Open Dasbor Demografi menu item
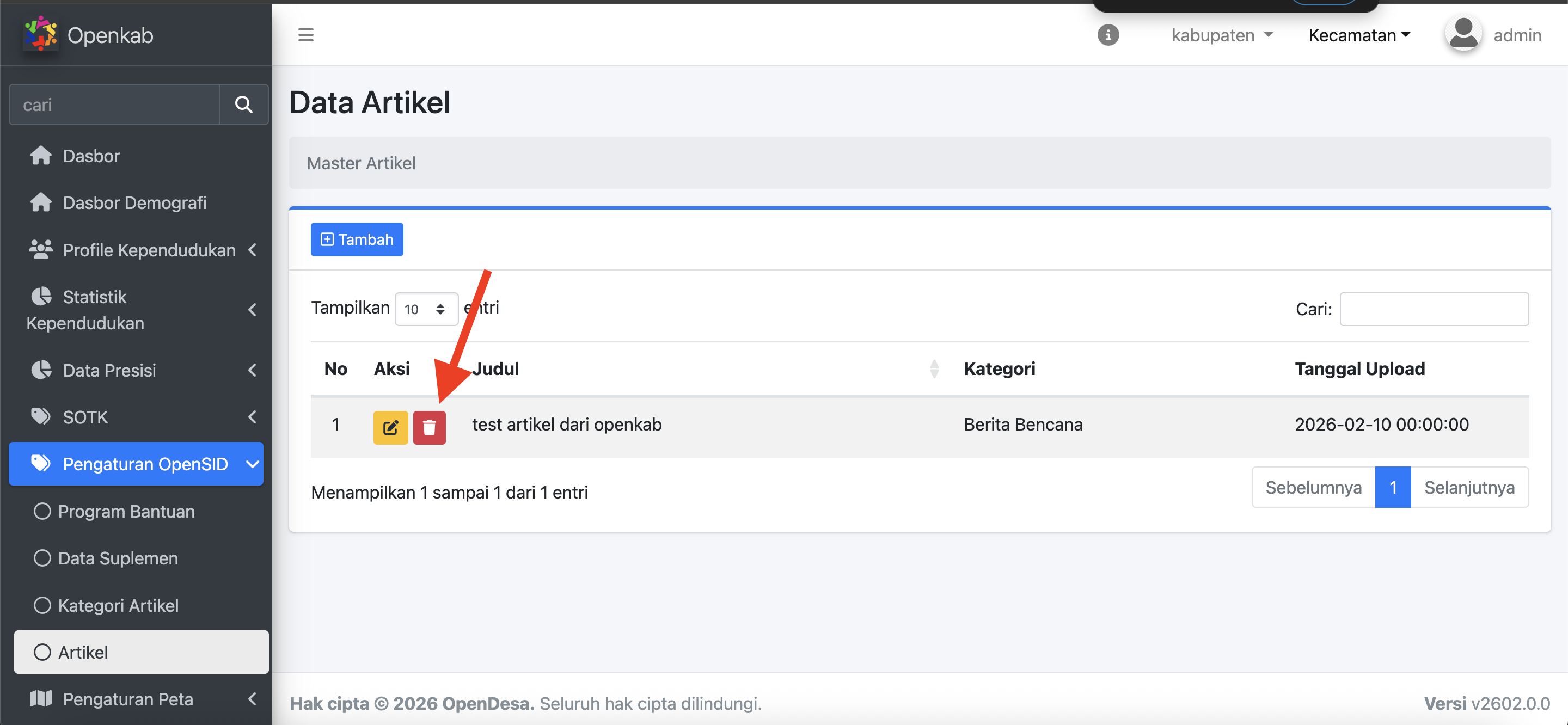1568x725 pixels. coord(134,202)
